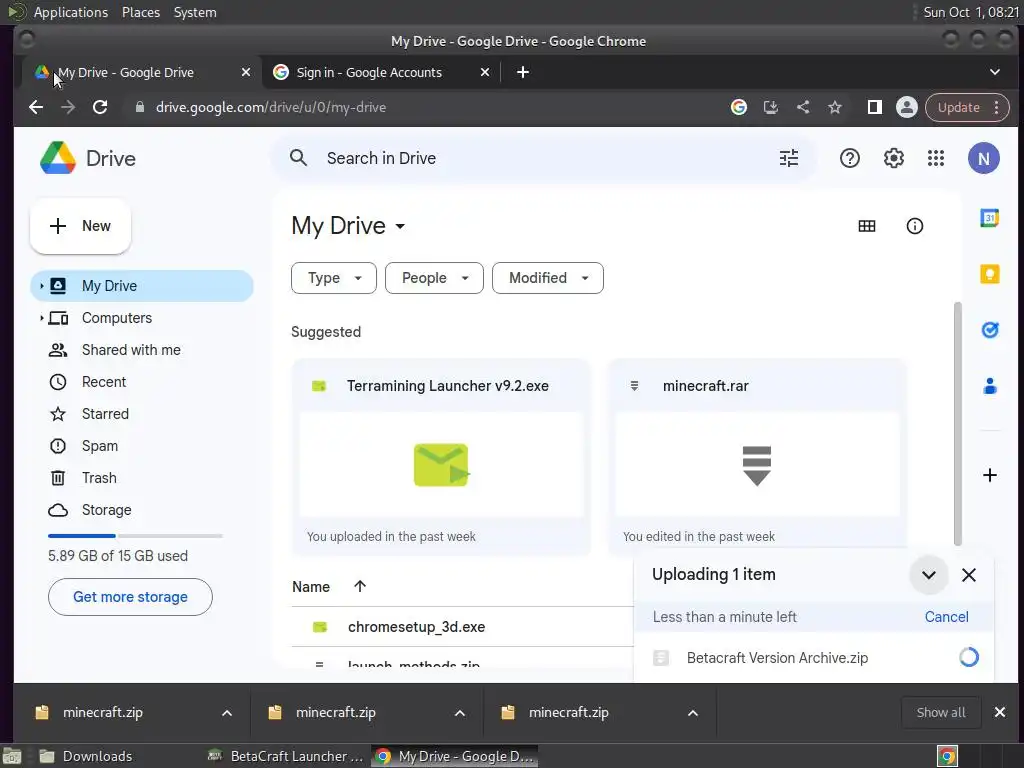Open the Modified filter dropdown
The width and height of the screenshot is (1024, 768).
click(x=548, y=278)
